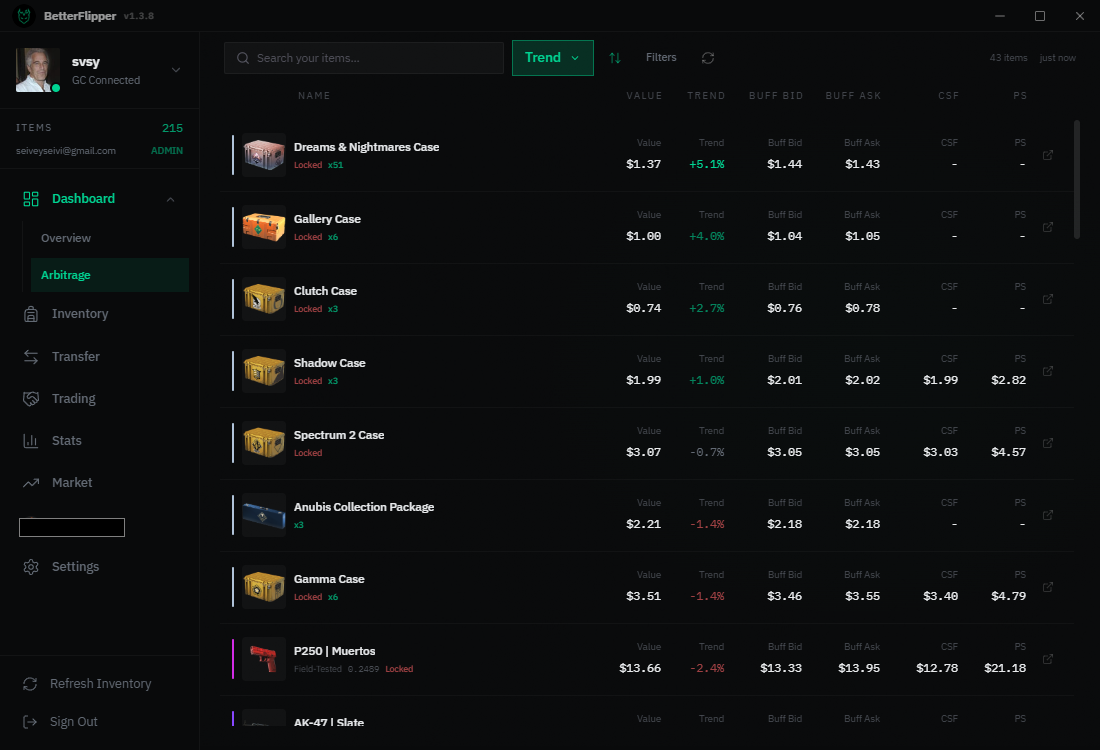Open external link for P250 | Muertos row
The height and width of the screenshot is (750, 1100).
1047,659
